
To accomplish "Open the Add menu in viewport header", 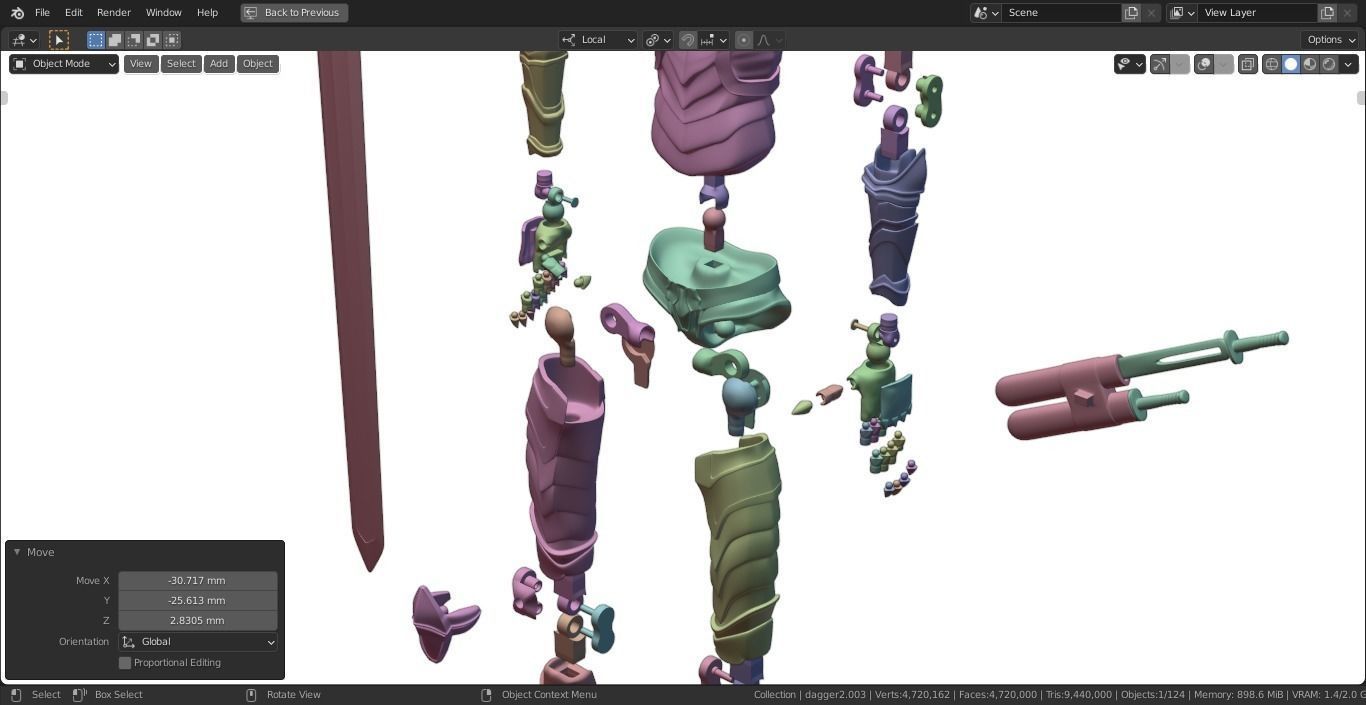I will [219, 64].
